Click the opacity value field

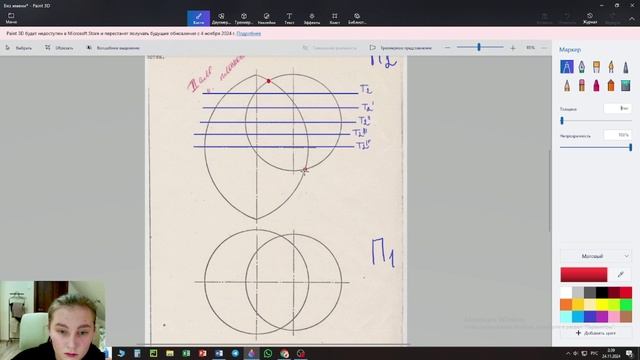[x=618, y=135]
